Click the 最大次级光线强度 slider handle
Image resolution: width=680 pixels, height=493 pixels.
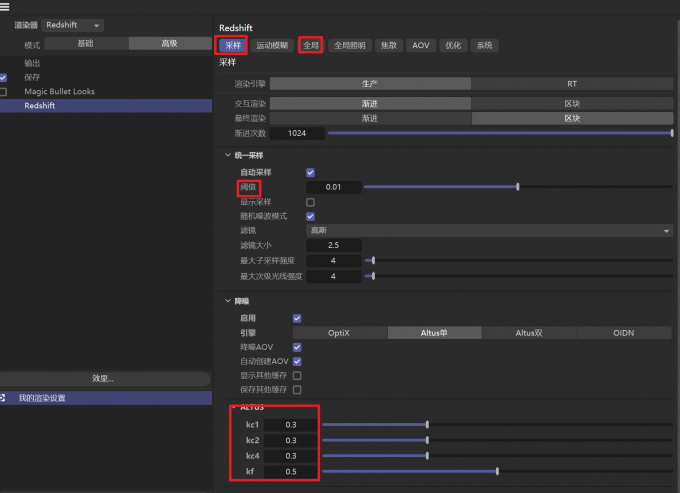pyautogui.click(x=373, y=276)
